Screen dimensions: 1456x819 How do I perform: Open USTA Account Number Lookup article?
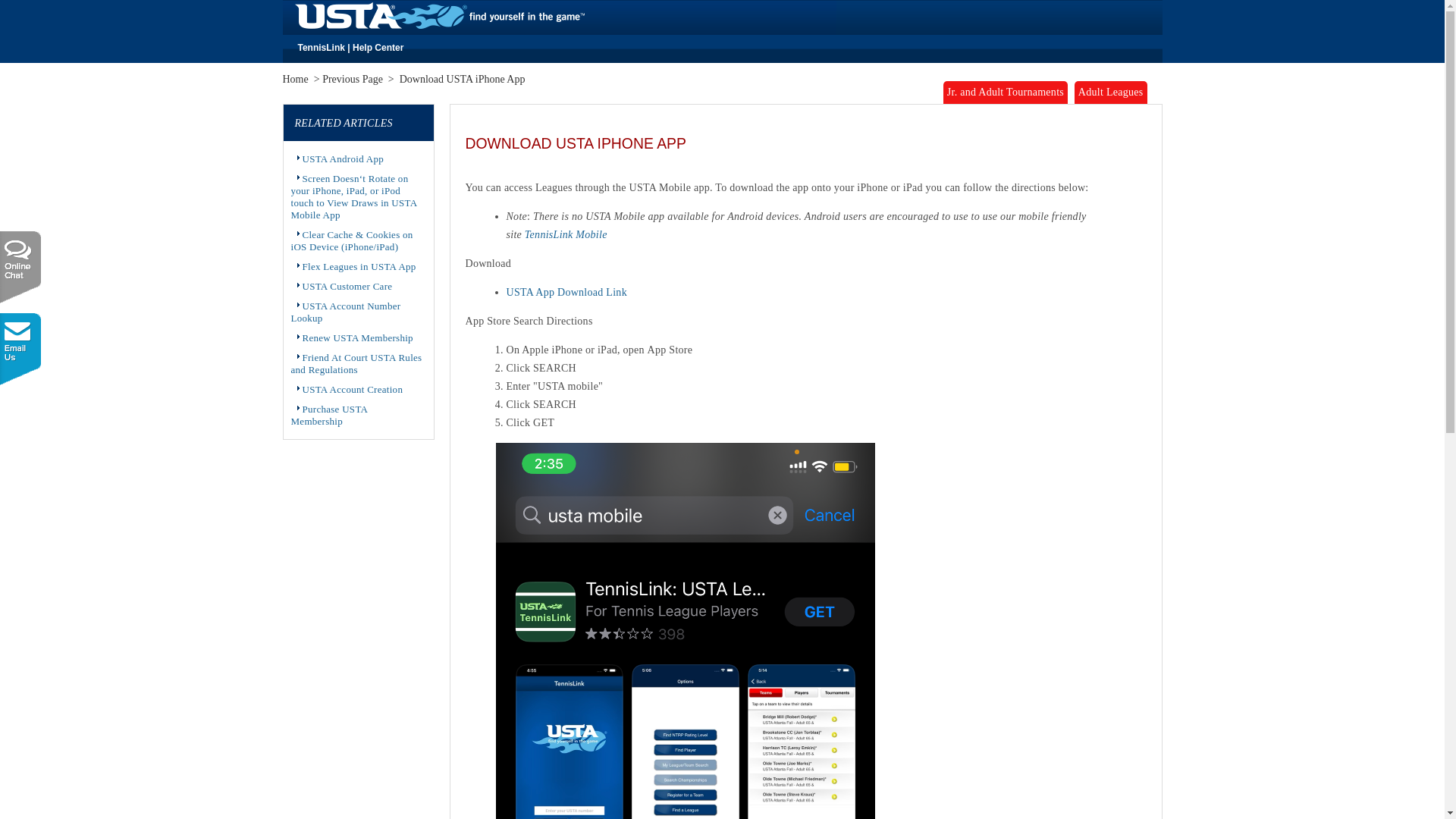(346, 312)
